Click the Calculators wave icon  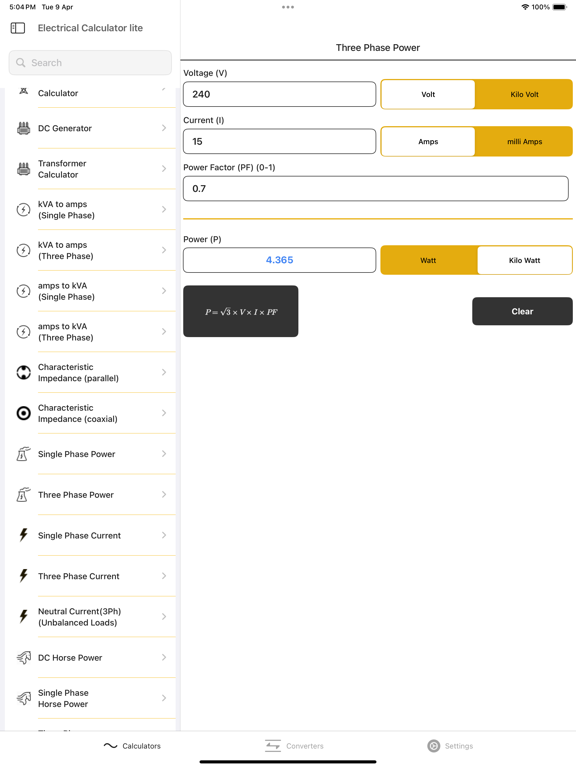click(x=111, y=745)
